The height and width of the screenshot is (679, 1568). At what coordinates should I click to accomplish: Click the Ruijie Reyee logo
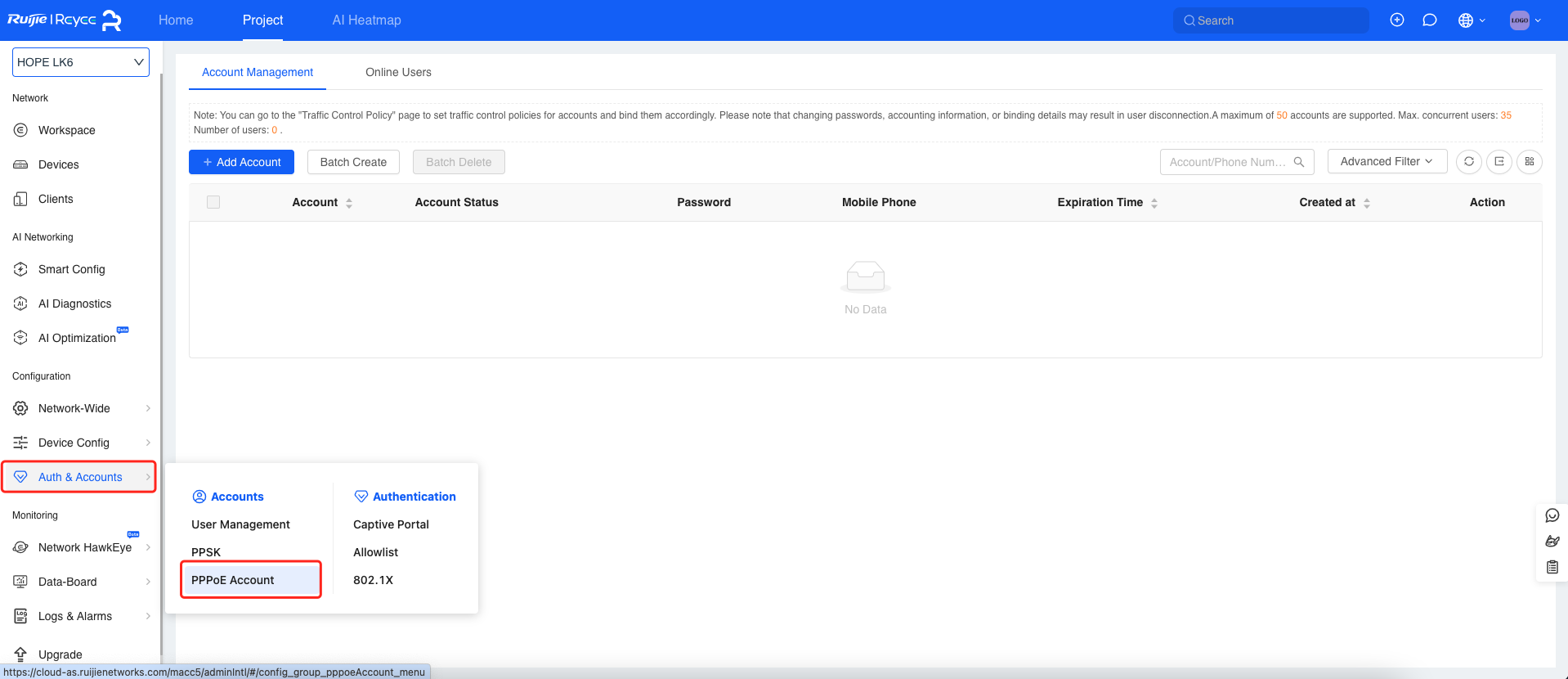click(65, 20)
